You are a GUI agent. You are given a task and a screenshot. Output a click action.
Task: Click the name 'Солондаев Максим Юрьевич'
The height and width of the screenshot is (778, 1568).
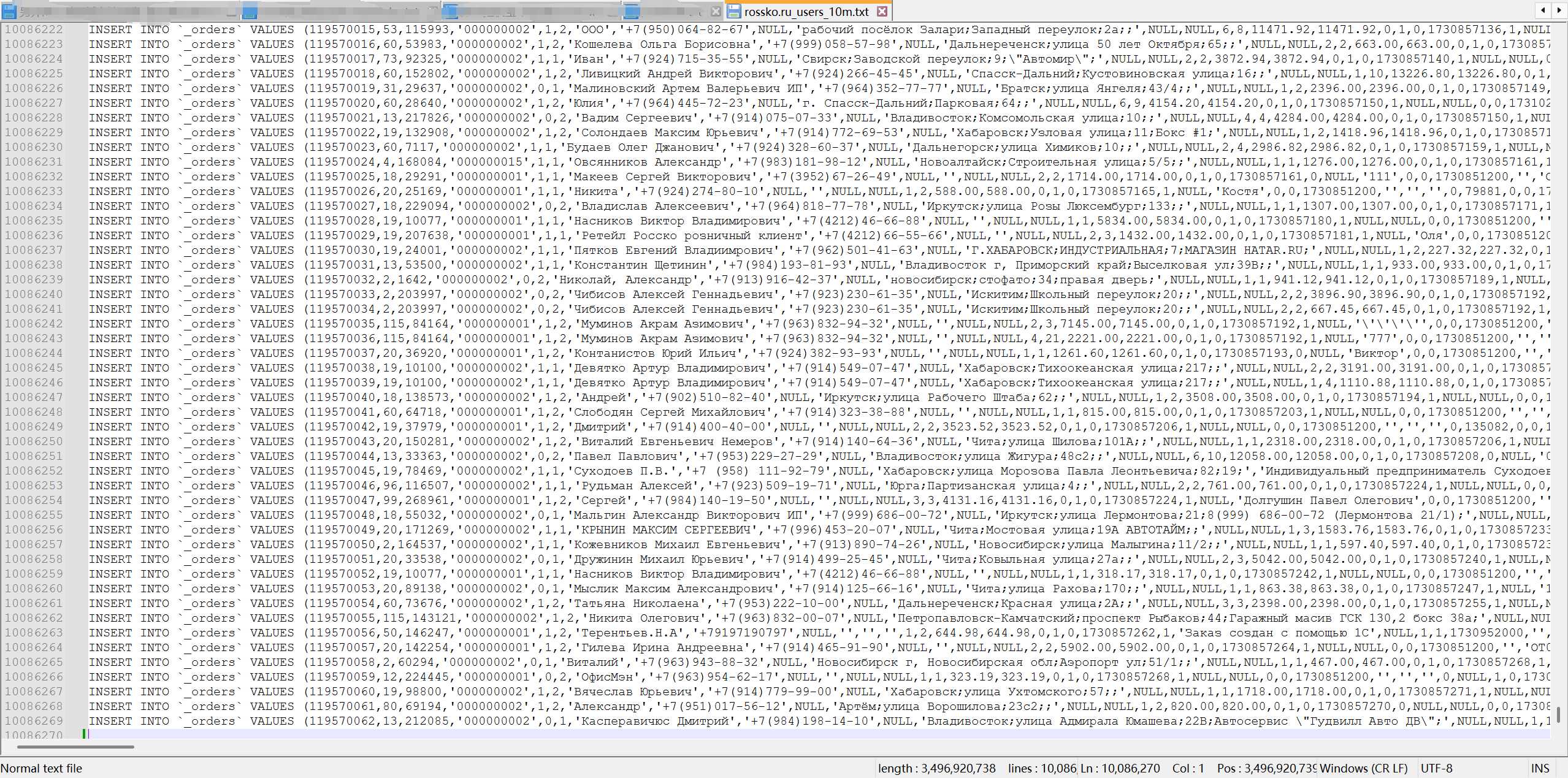pyautogui.click(x=669, y=132)
